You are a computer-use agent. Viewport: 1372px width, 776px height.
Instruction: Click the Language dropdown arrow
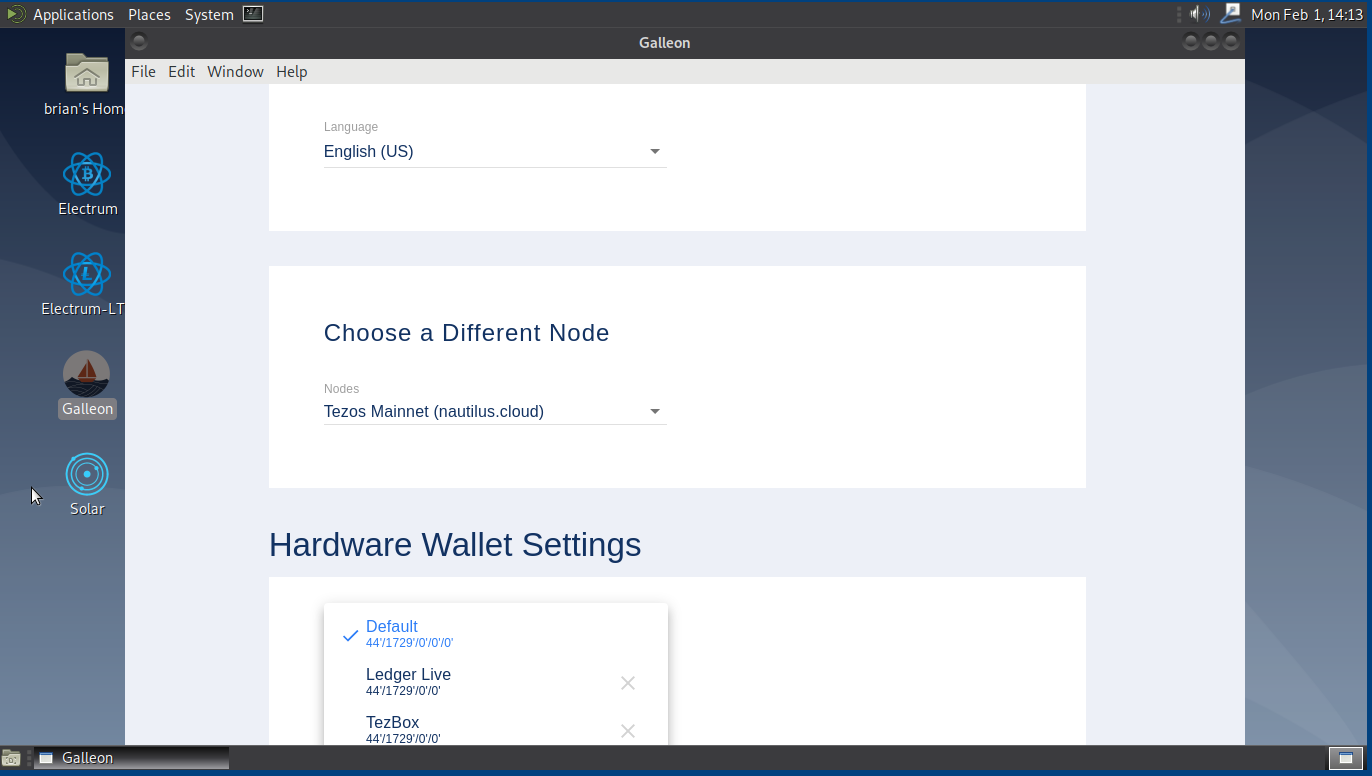[655, 152]
